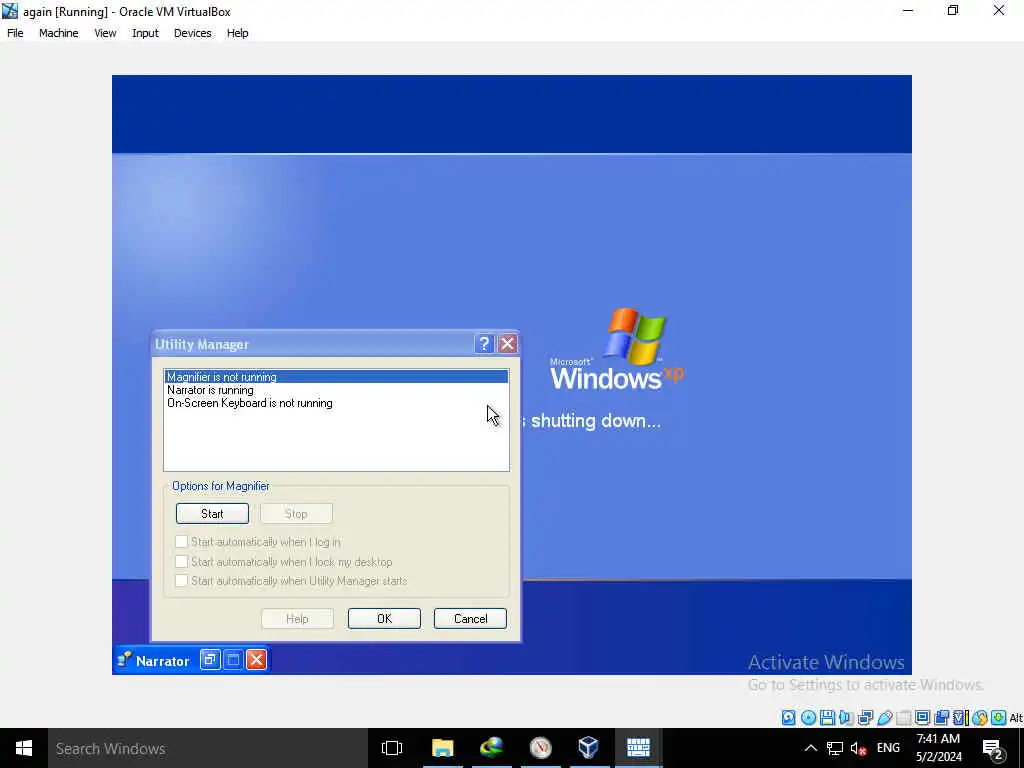This screenshot has height=768, width=1024.
Task: Open the USB devices indicator icon
Action: 884,718
